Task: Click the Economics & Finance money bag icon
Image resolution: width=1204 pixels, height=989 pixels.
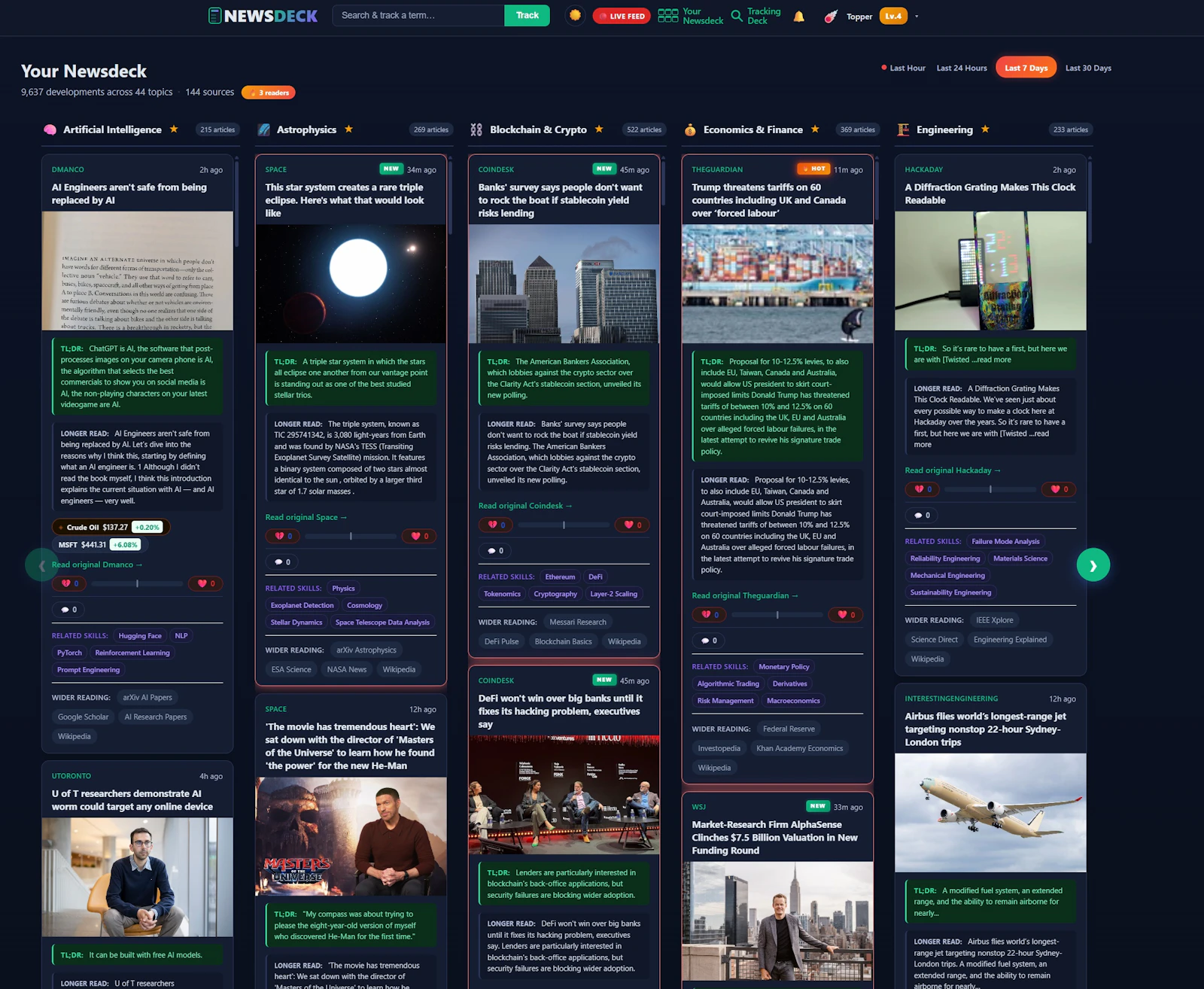Action: 690,129
